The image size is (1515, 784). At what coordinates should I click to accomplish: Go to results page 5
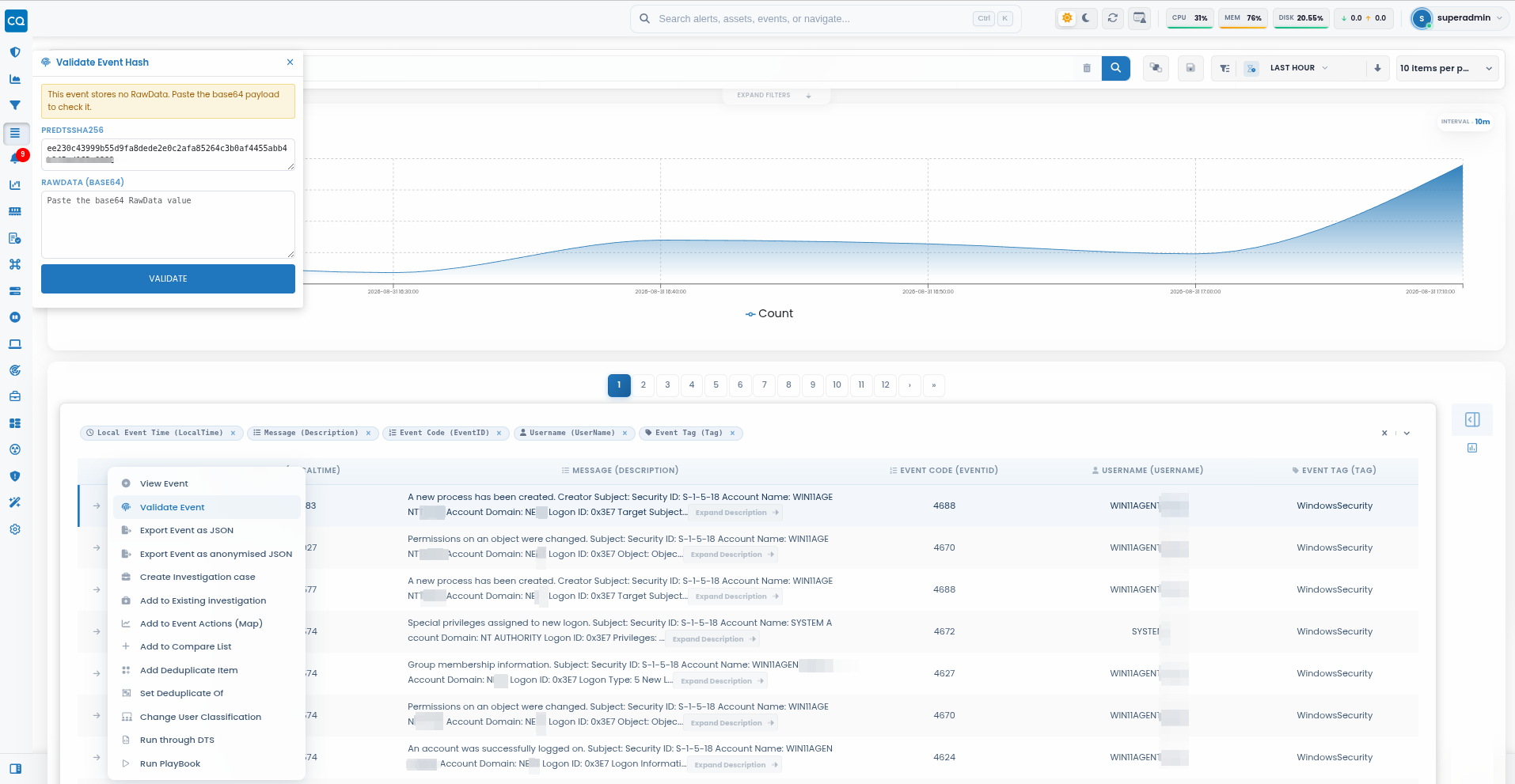tap(716, 385)
